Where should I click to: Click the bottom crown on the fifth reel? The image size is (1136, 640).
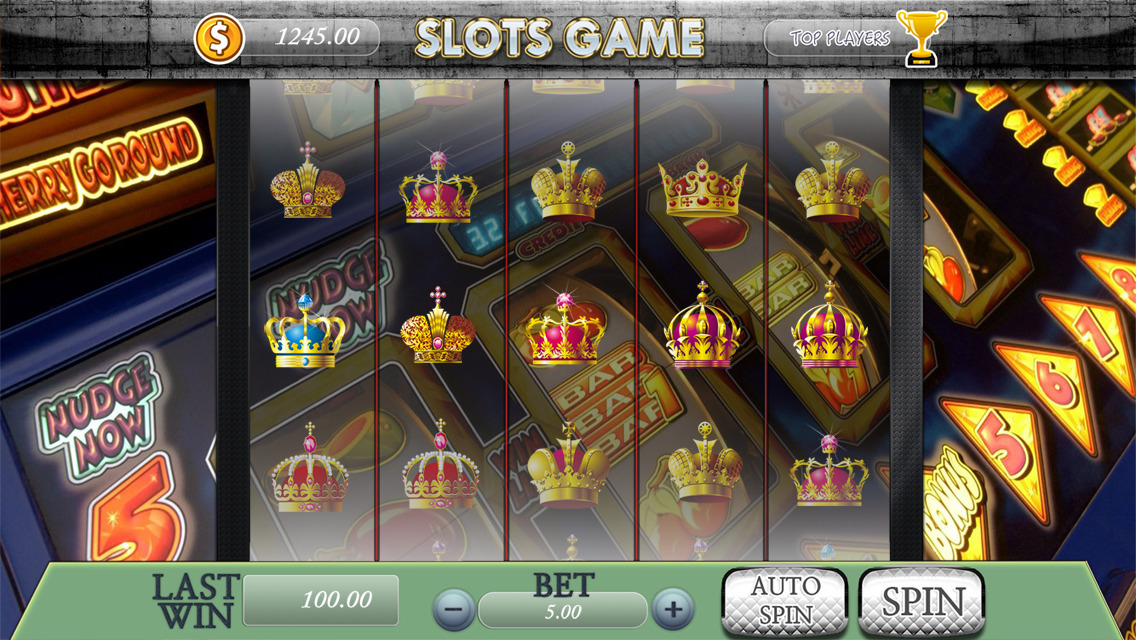(x=829, y=470)
